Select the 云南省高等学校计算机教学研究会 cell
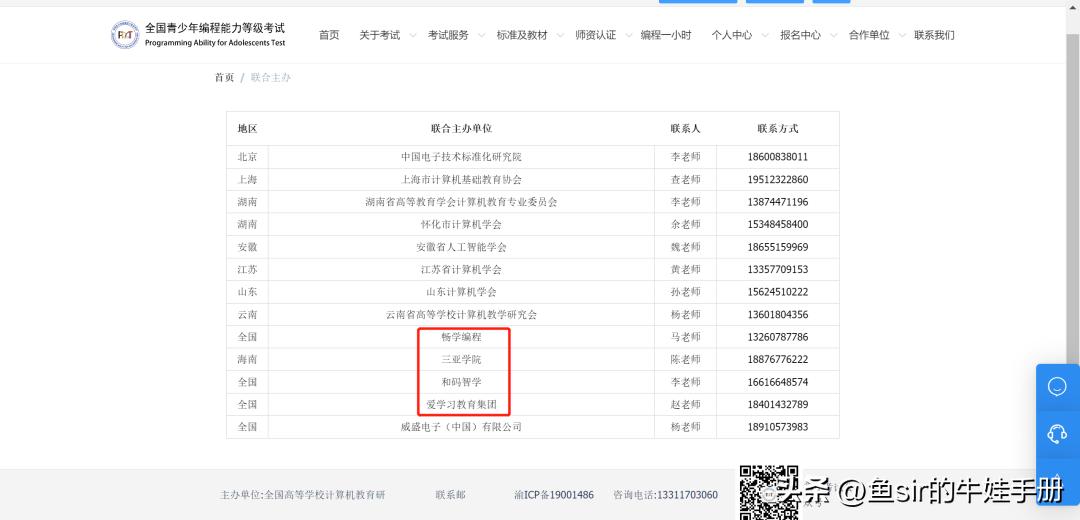The width and height of the screenshot is (1080, 520). point(461,315)
